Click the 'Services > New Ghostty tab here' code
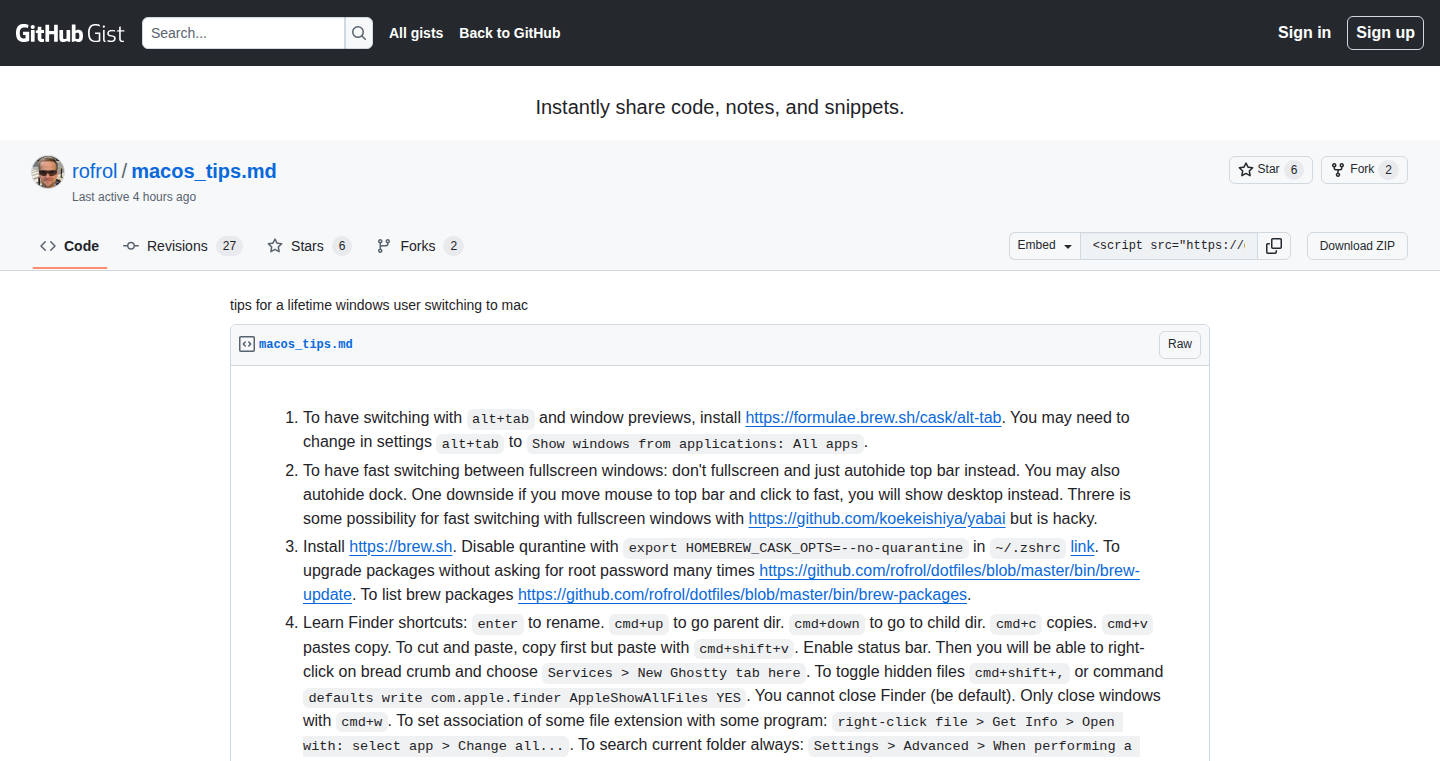 click(x=674, y=673)
